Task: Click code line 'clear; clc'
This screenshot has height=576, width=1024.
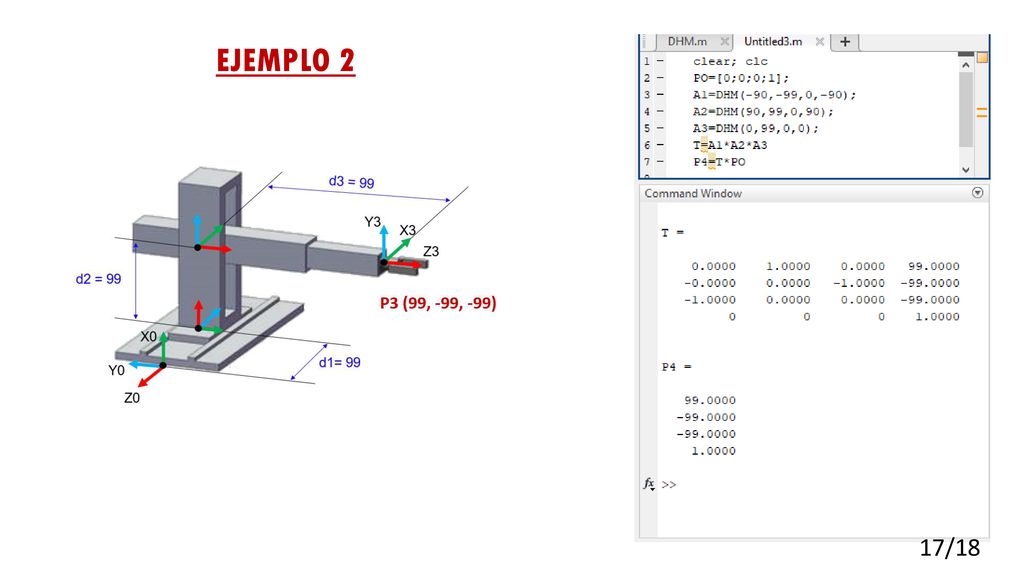Action: click(730, 61)
